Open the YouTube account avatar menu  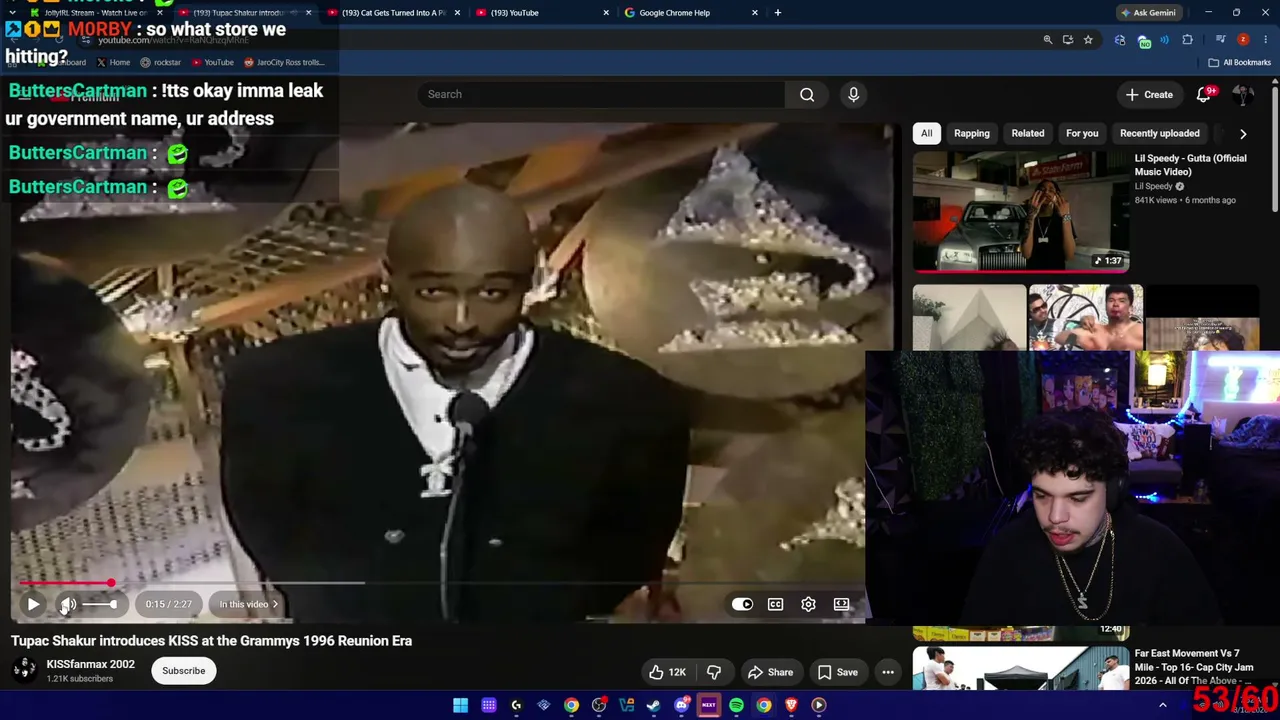tap(1243, 94)
